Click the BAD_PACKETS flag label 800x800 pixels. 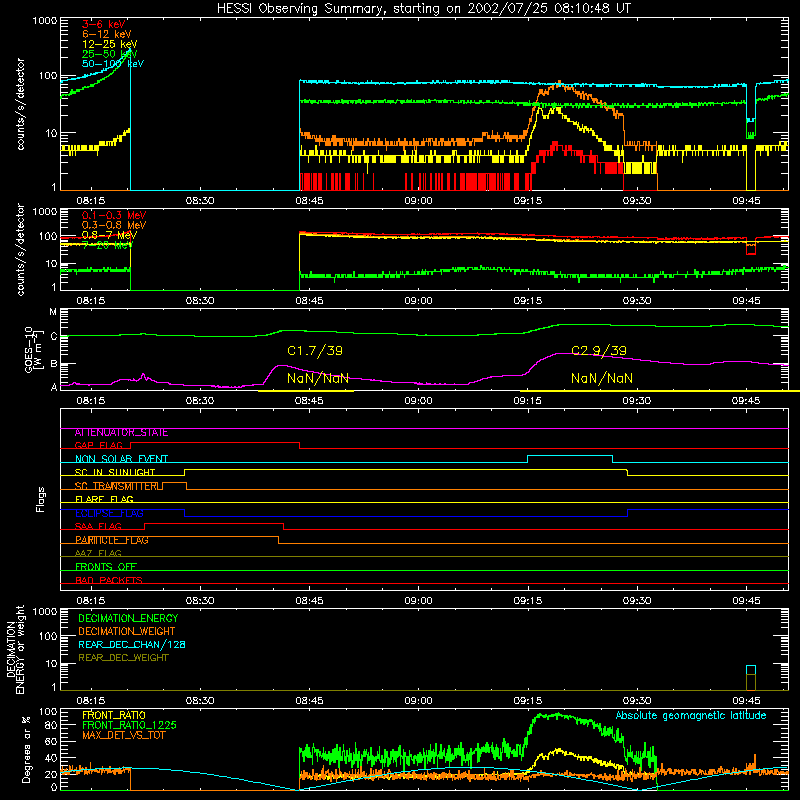109,581
